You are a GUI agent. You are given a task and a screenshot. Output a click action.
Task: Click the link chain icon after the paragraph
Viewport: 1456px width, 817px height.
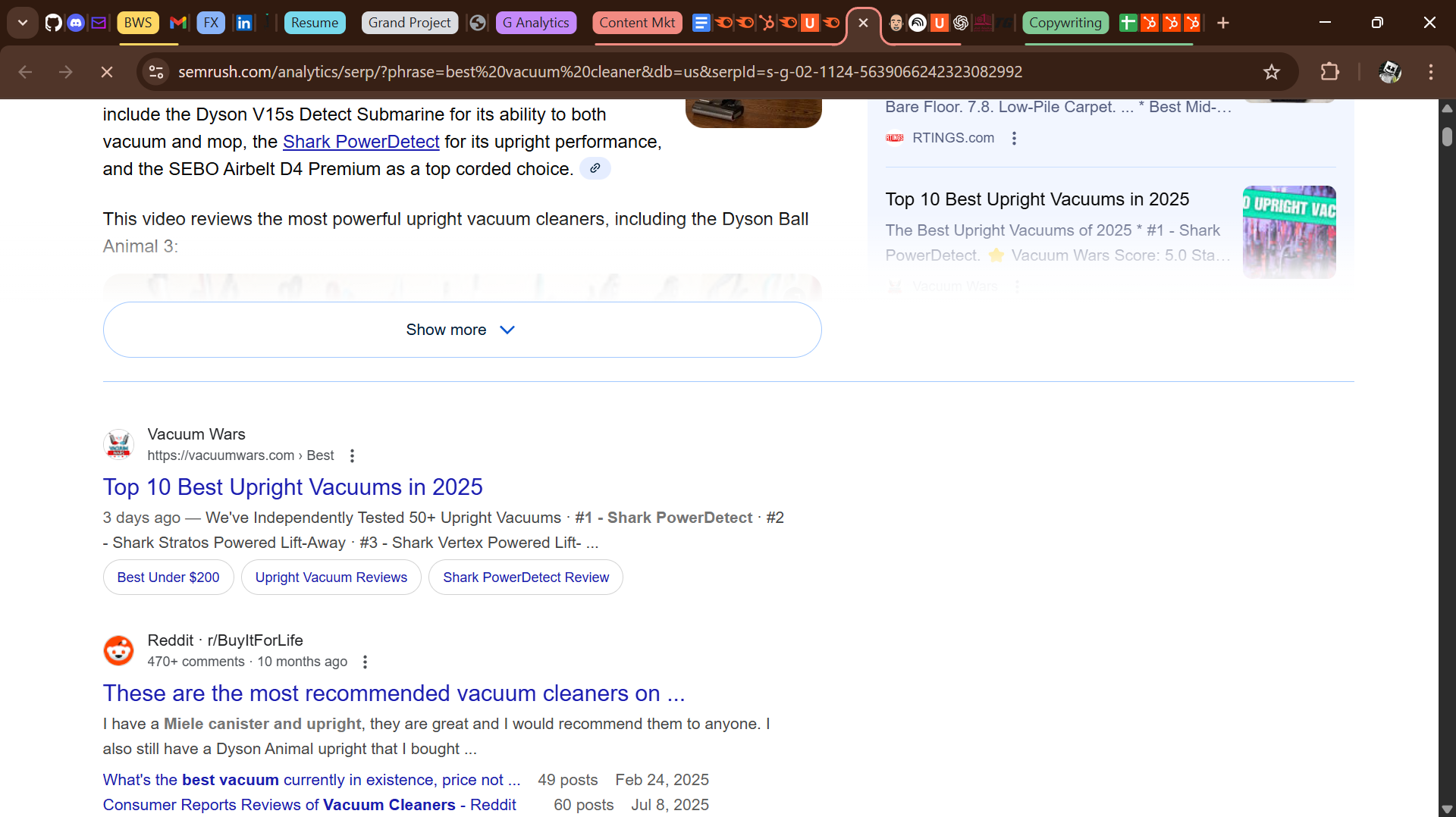click(595, 168)
